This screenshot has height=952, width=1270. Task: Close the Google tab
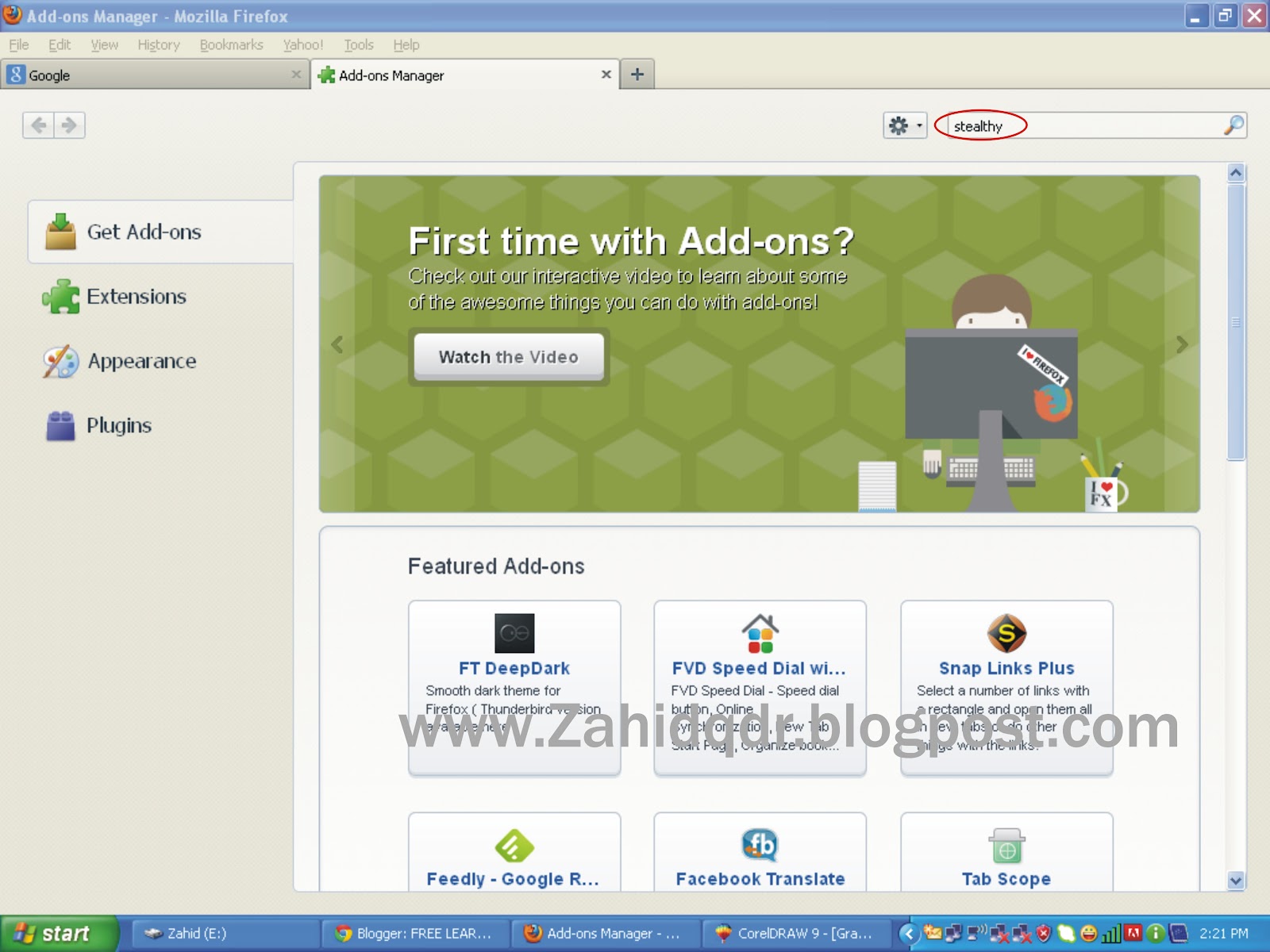coord(296,75)
